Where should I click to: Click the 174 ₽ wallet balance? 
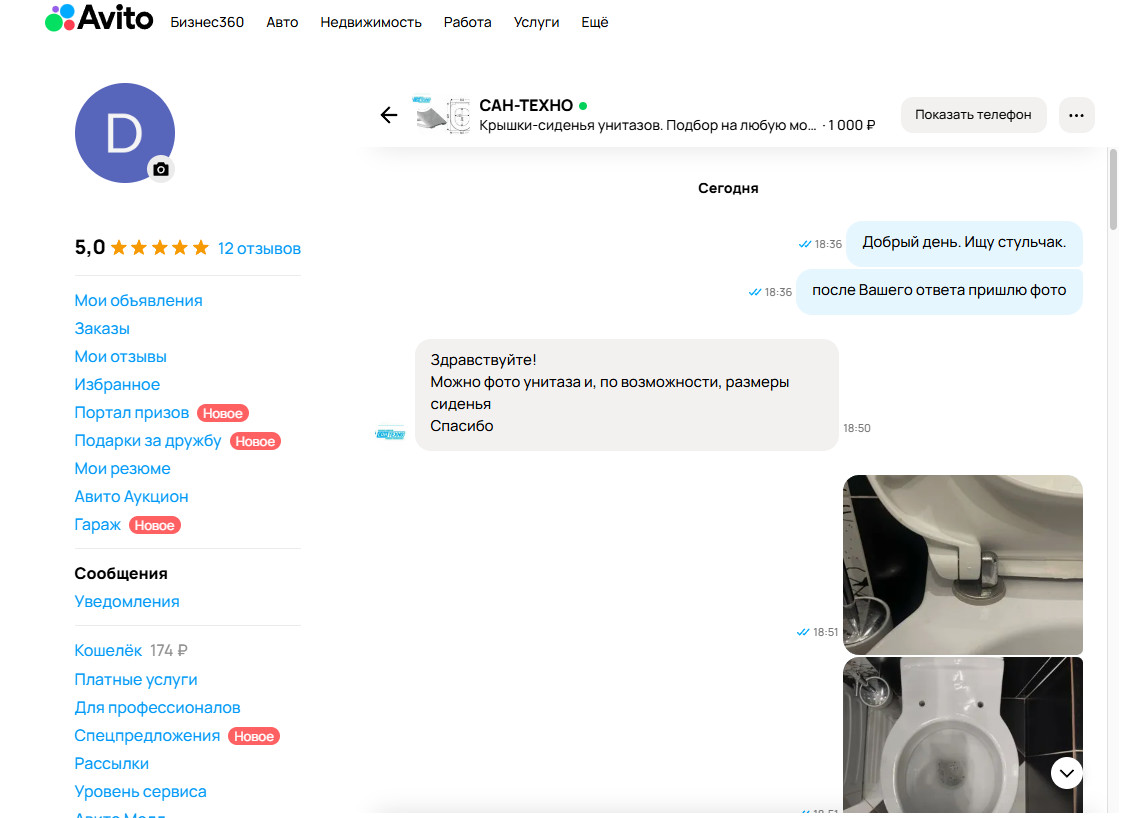click(169, 650)
